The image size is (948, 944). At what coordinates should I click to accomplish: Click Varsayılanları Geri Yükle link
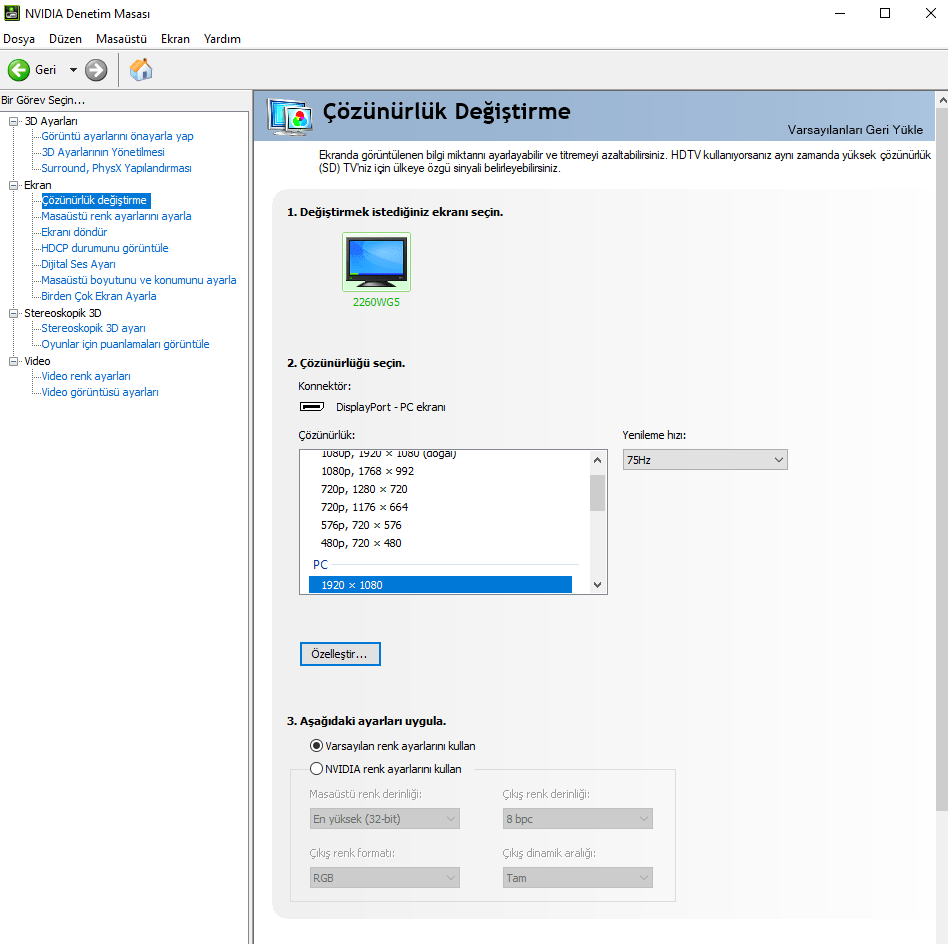pyautogui.click(x=855, y=130)
